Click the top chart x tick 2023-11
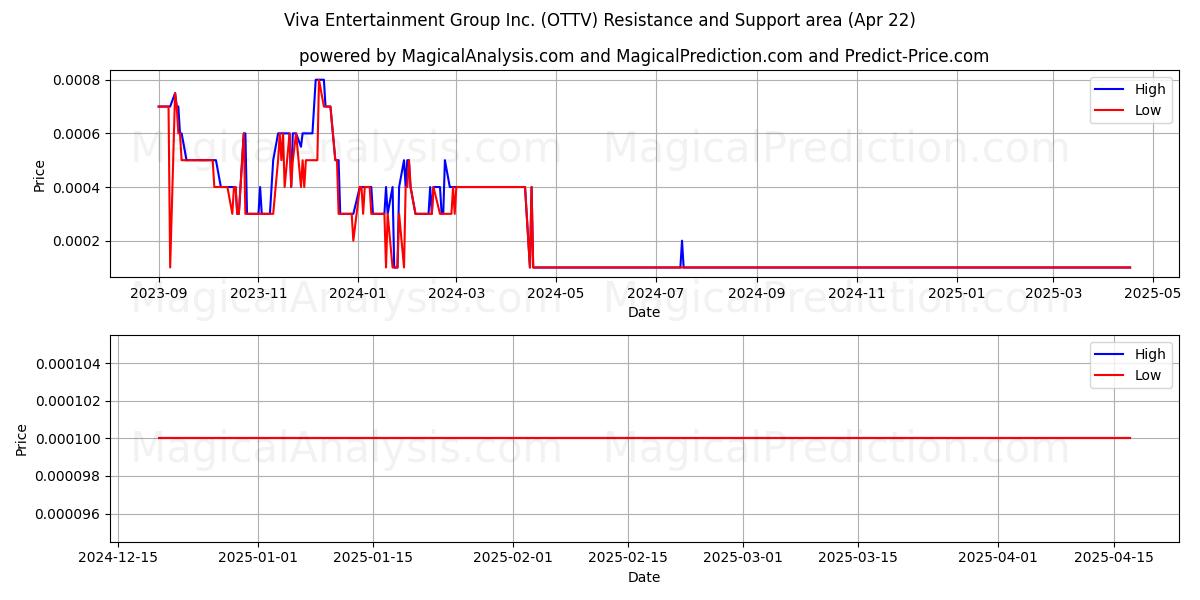This screenshot has width=1200, height=600. pos(258,293)
